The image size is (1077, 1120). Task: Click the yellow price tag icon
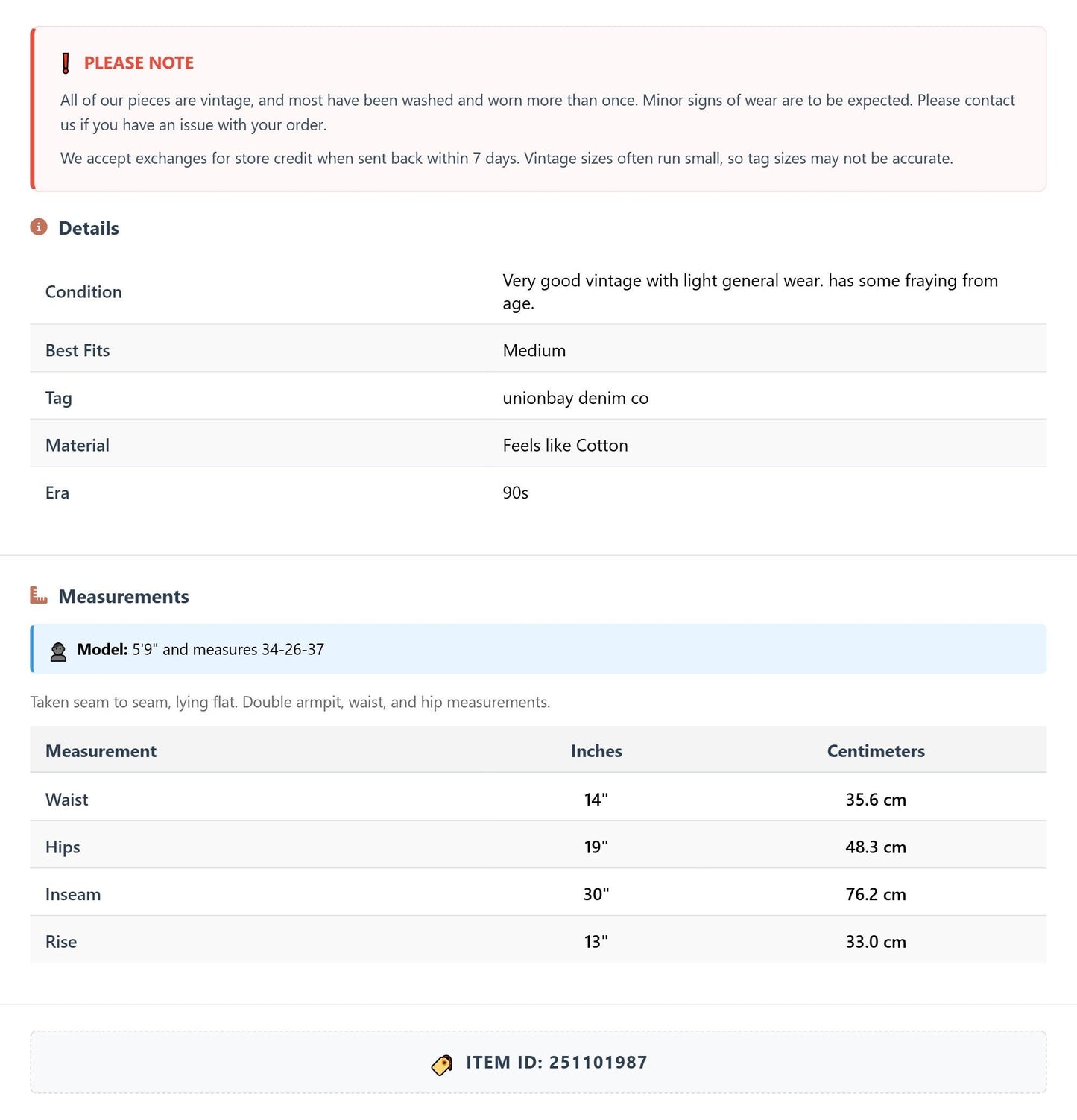pyautogui.click(x=442, y=1064)
